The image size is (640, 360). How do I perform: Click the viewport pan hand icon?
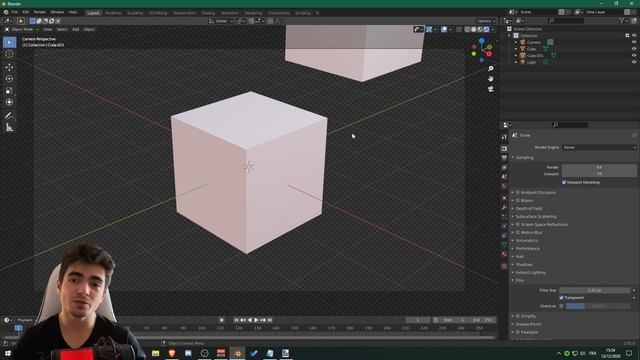point(491,78)
